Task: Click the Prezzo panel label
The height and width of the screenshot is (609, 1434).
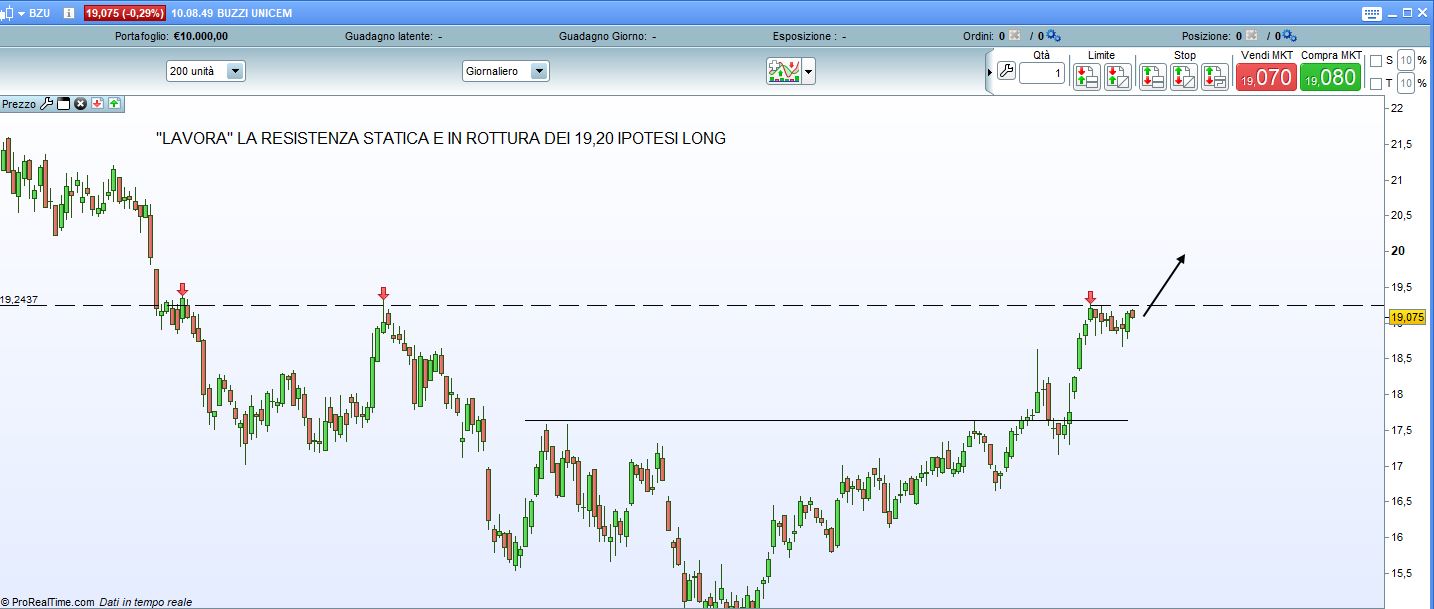Action: tap(19, 104)
